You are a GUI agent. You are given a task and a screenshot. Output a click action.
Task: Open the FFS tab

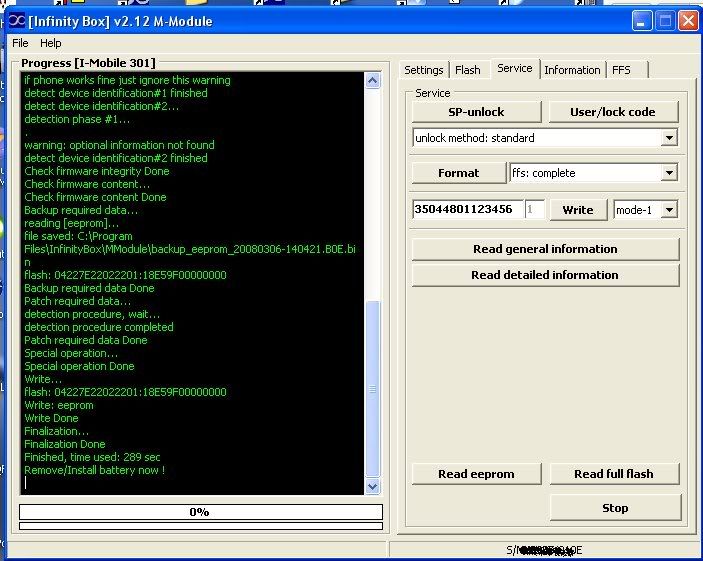621,70
